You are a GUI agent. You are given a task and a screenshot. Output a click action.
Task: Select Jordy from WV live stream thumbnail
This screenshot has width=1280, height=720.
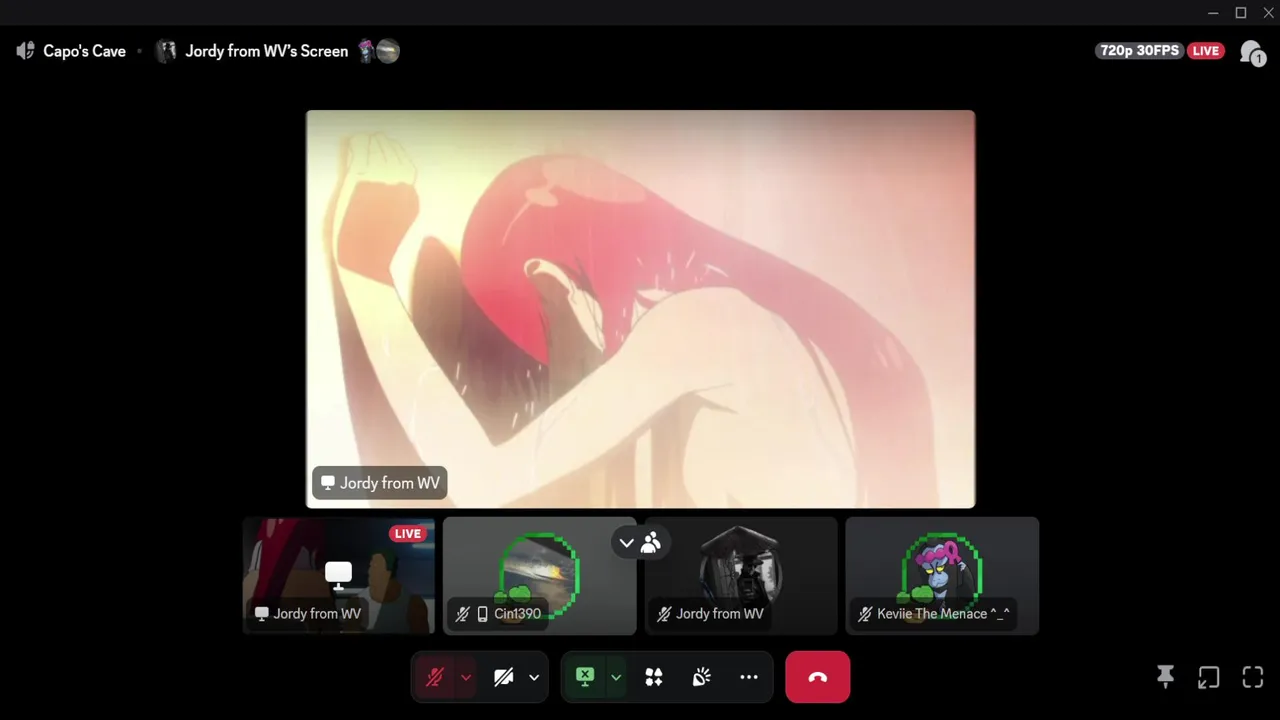(x=339, y=576)
